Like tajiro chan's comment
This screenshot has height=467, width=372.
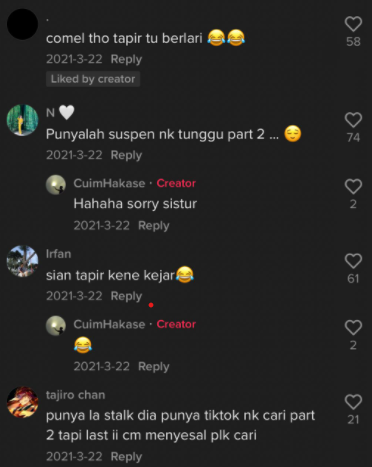(x=353, y=402)
